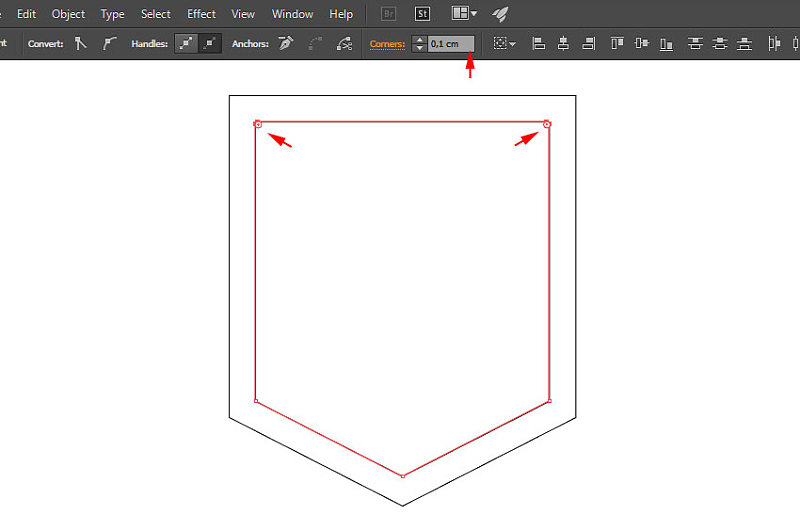The width and height of the screenshot is (800, 531).
Task: Open the Window menu
Action: pyautogui.click(x=292, y=14)
